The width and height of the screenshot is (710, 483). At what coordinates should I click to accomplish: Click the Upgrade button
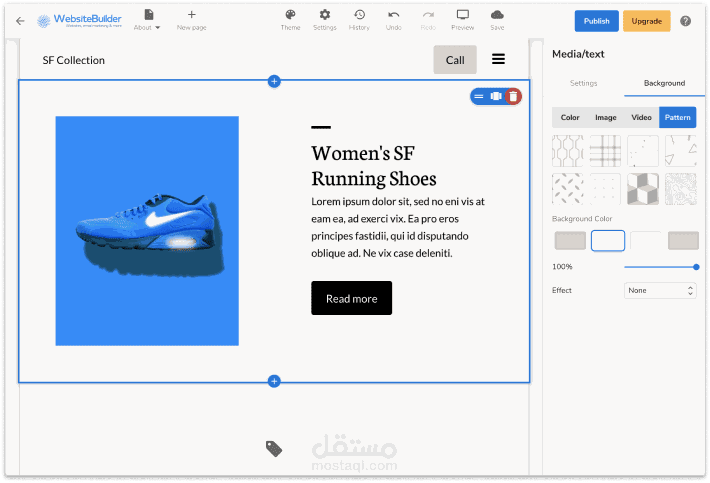pos(647,21)
